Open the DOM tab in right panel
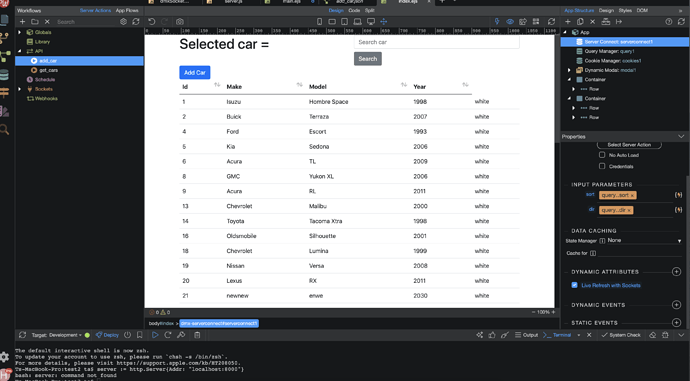The image size is (690, 381). 642,10
